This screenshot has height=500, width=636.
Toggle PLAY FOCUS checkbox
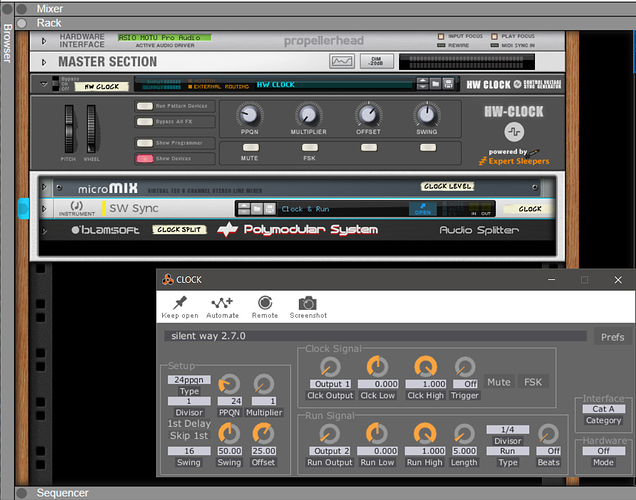(x=494, y=36)
